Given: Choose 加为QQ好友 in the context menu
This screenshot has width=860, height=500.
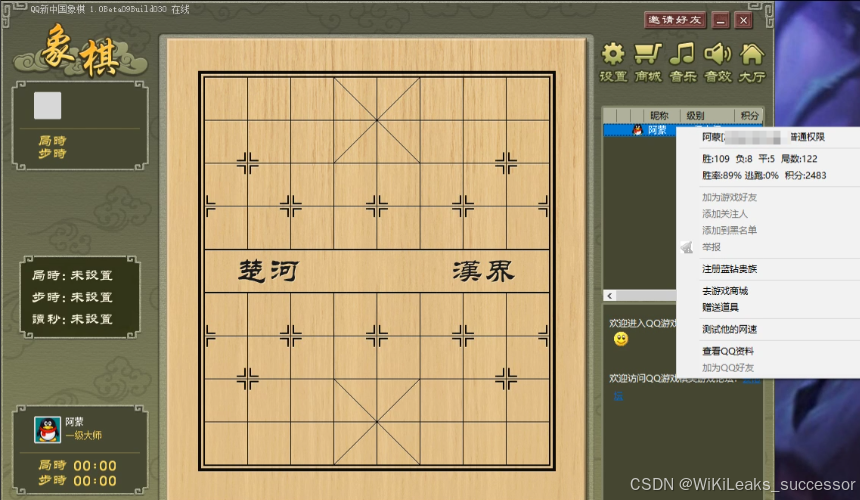Looking at the screenshot, I should pos(728,367).
